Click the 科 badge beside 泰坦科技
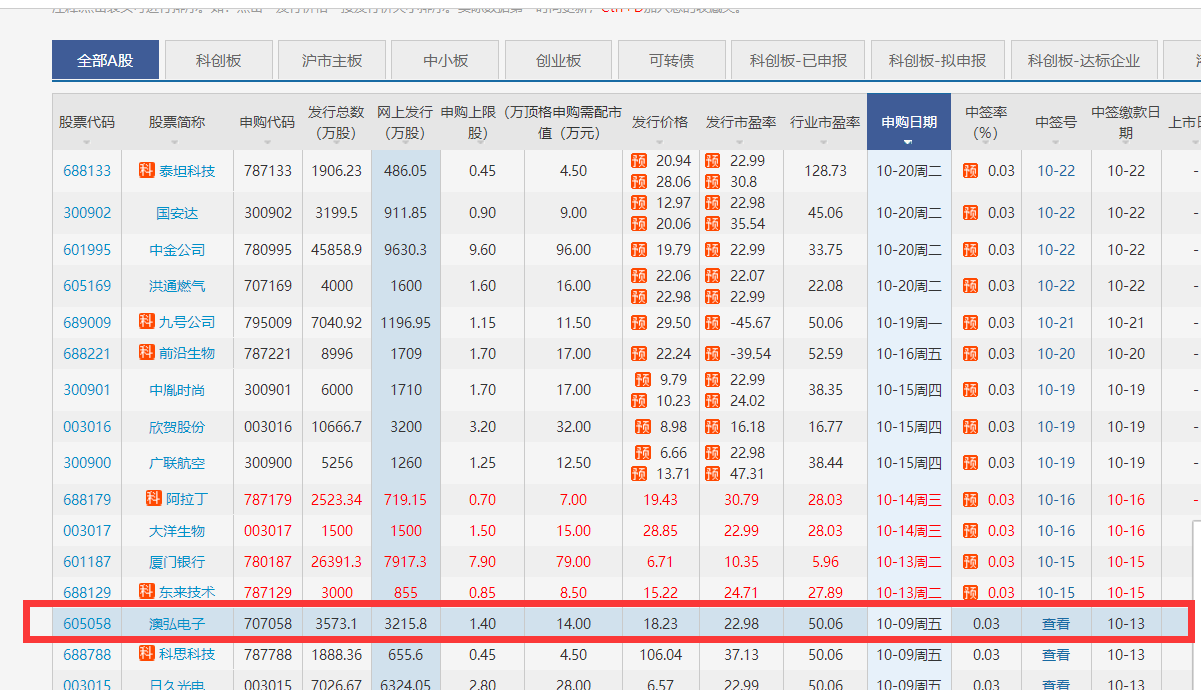1201x690 pixels. click(146, 171)
